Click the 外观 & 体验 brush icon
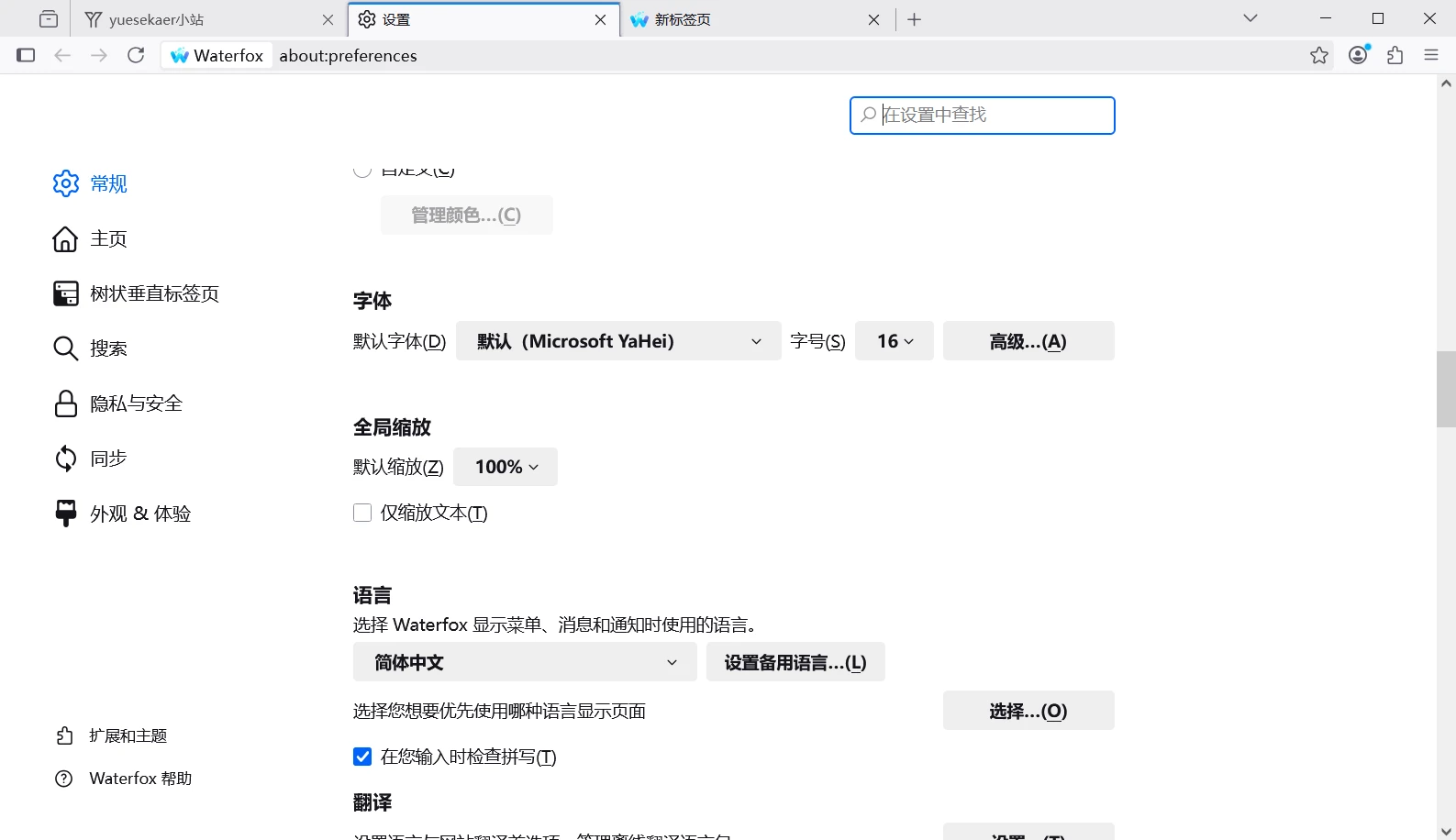The height and width of the screenshot is (840, 1456). pyautogui.click(x=66, y=514)
